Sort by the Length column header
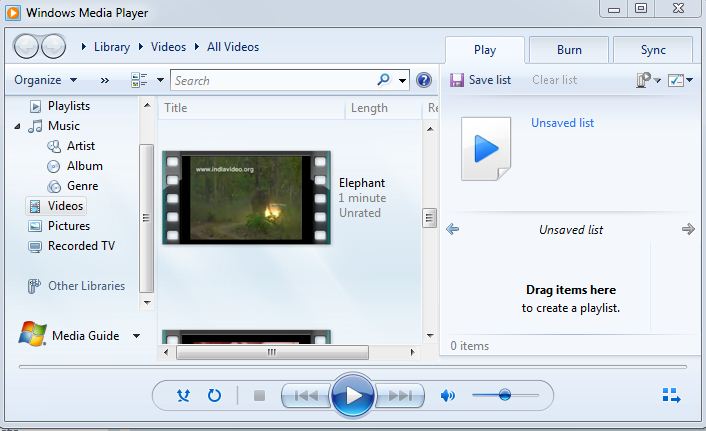 click(384, 108)
